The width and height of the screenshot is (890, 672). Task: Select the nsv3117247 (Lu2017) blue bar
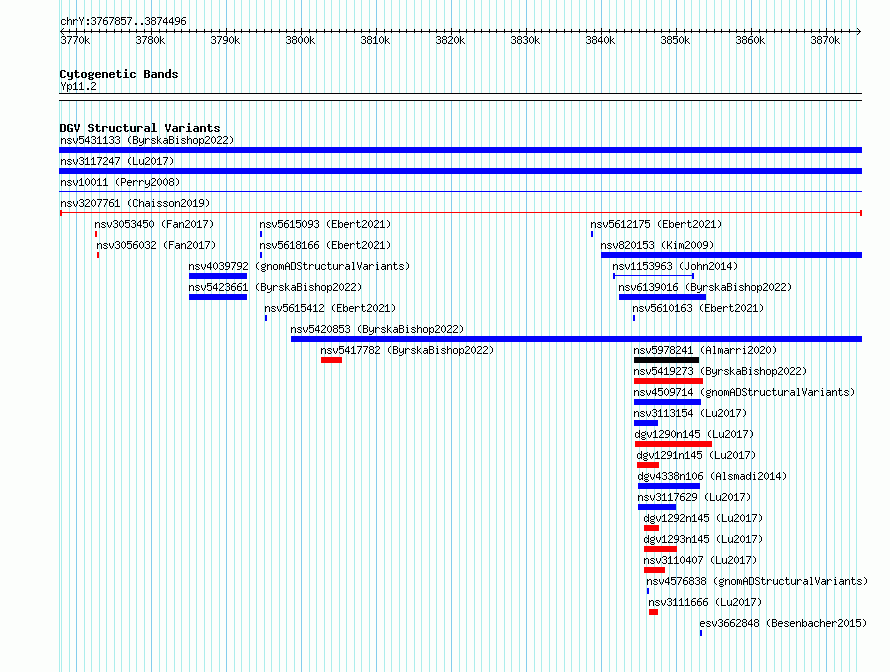[x=460, y=171]
